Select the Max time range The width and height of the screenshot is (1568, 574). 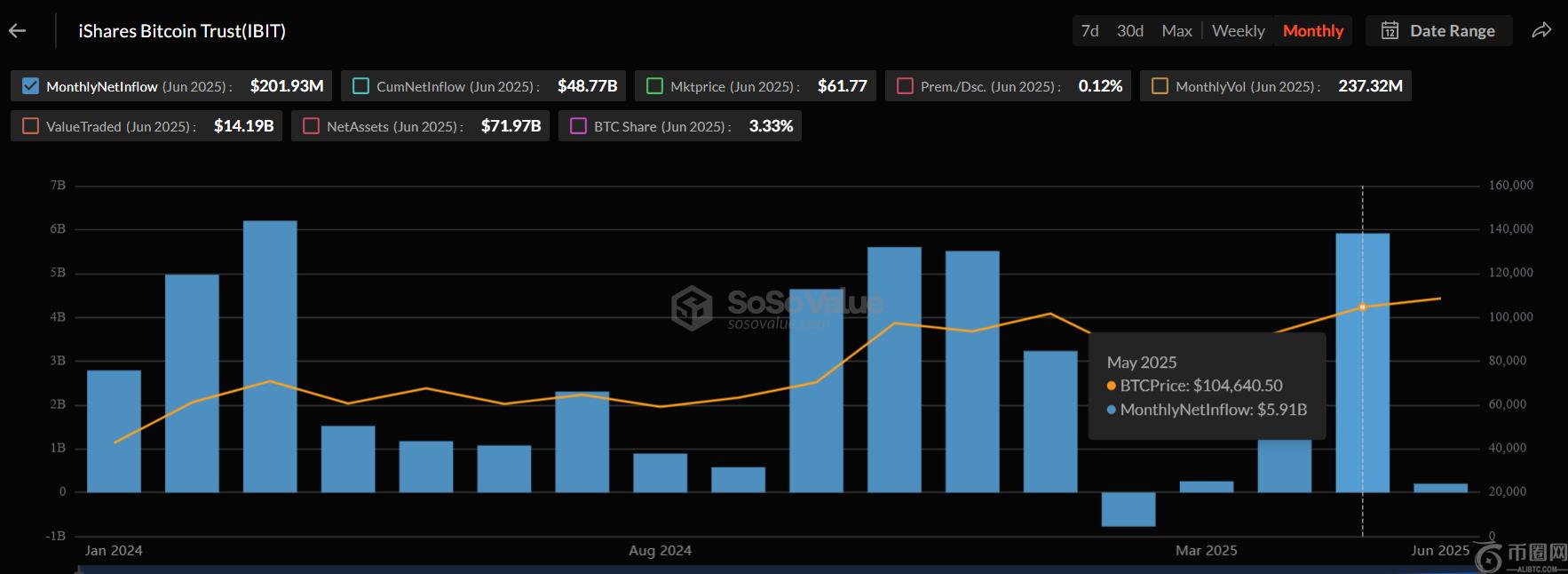pyautogui.click(x=1176, y=31)
